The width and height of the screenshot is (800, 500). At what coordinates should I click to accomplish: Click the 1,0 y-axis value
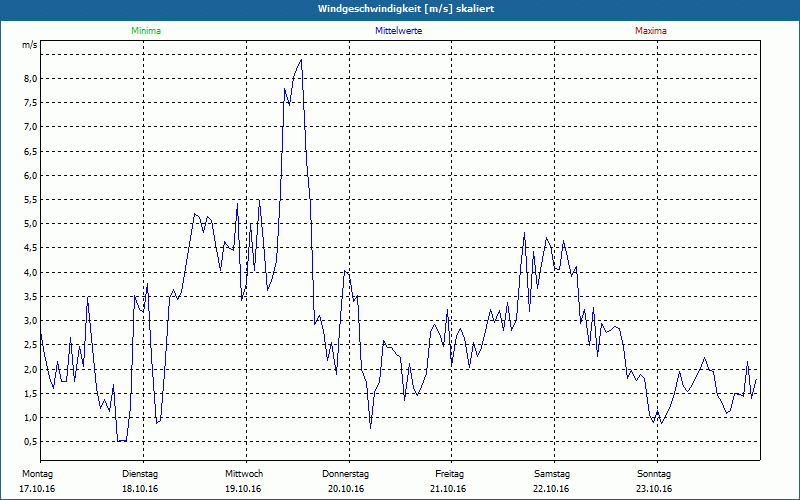(30, 418)
